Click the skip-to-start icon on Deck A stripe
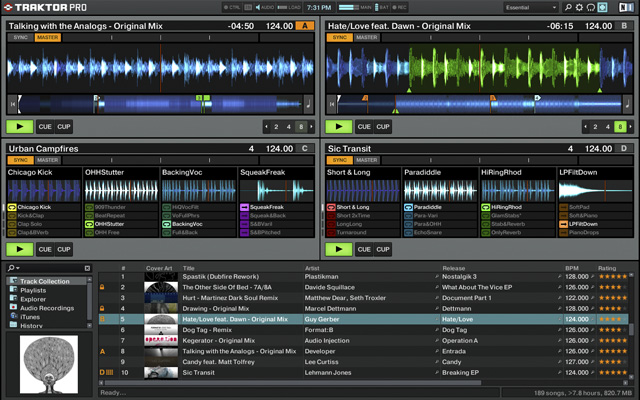The image size is (640, 400). click(x=13, y=102)
